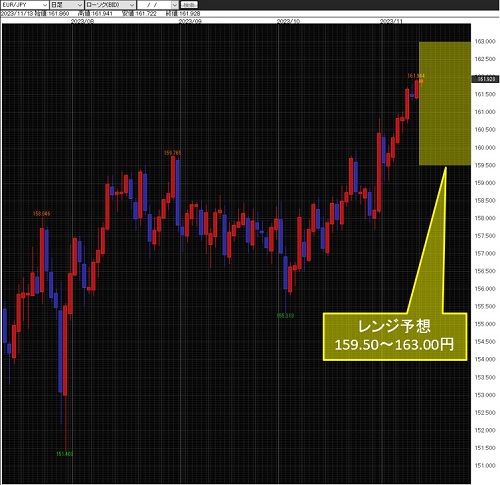Click the 2023/11/18 date in info bar
500x485 pixels.
coord(18,14)
